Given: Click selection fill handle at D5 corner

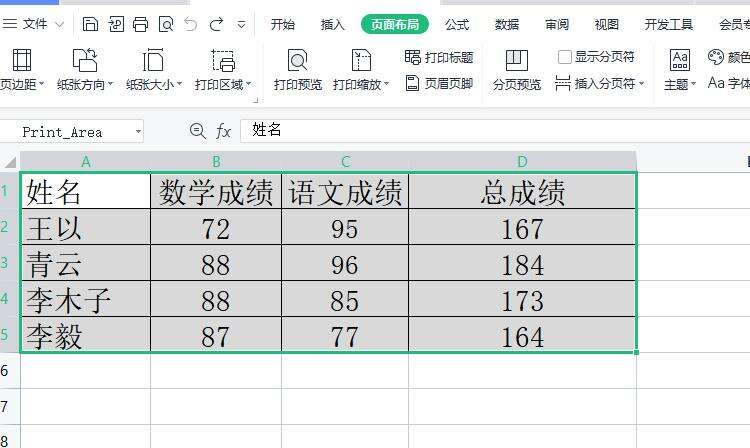Looking at the screenshot, I should coord(637,353).
